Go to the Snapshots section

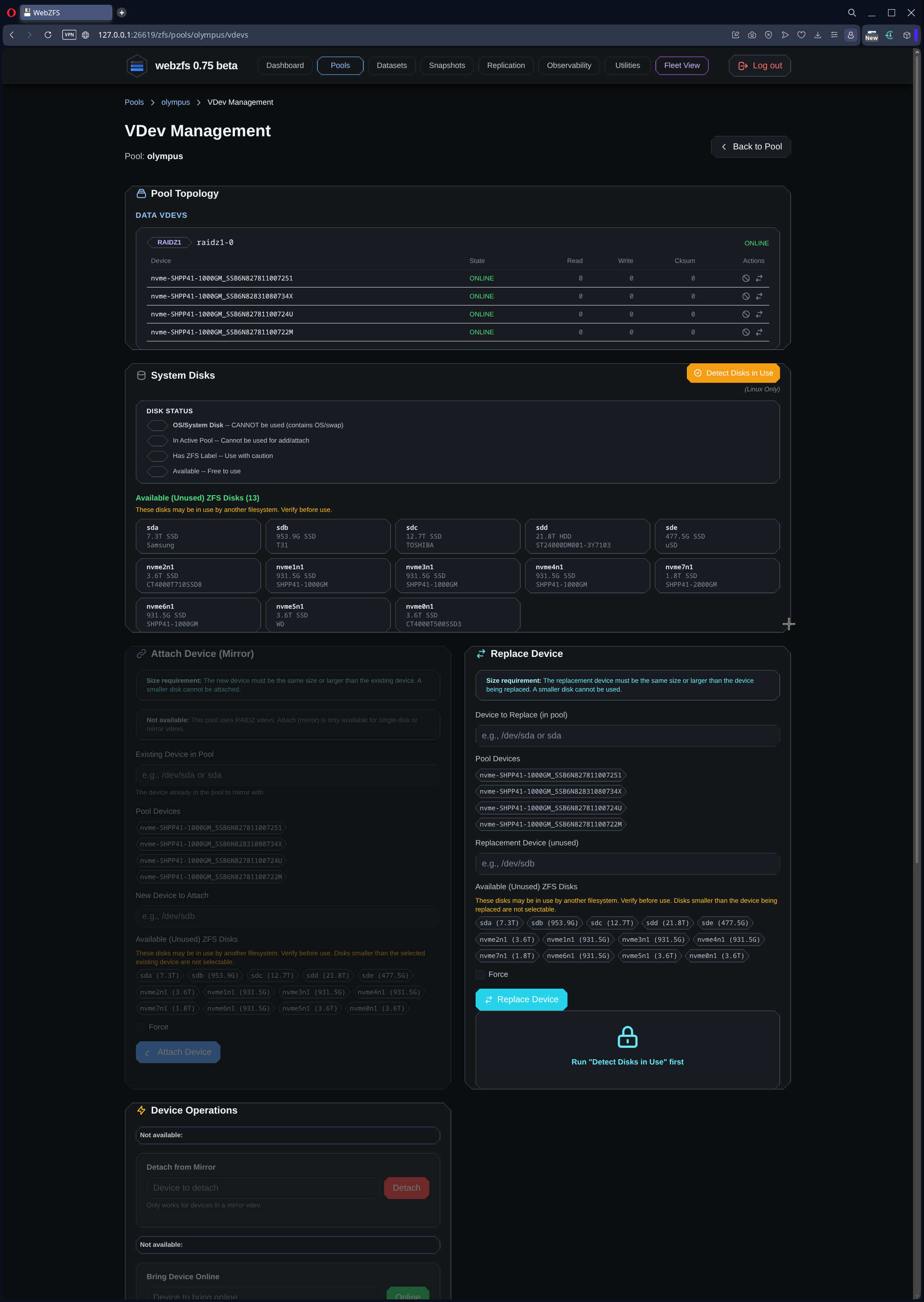[x=447, y=65]
